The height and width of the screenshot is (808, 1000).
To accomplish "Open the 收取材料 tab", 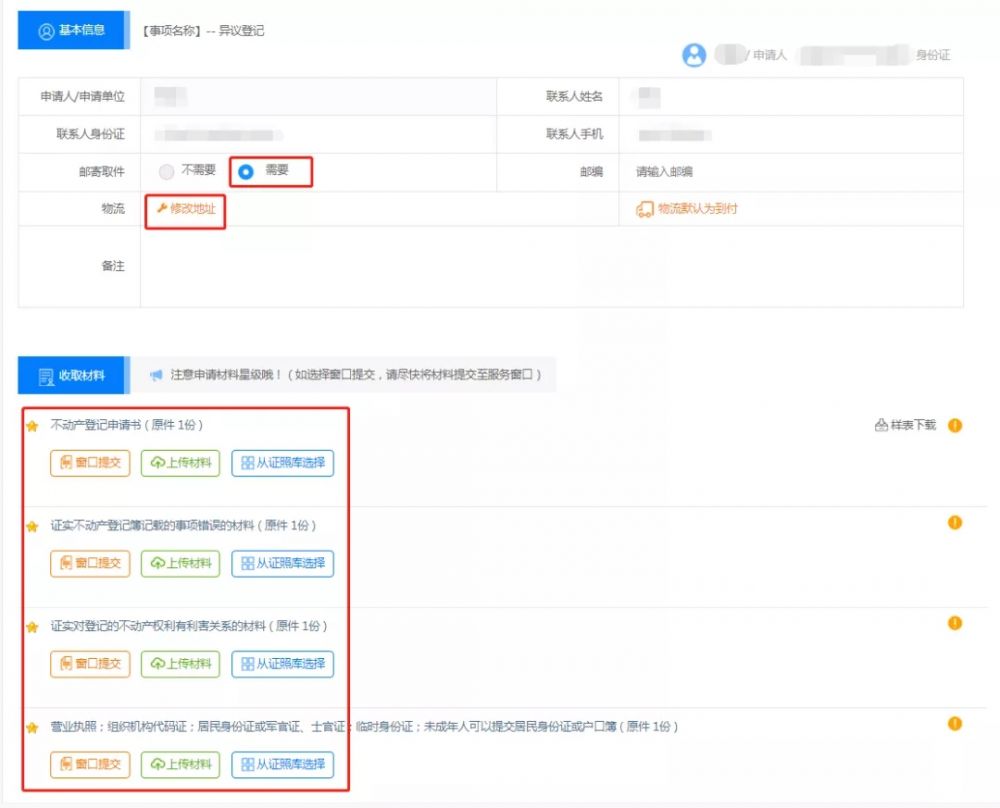I will 70,376.
